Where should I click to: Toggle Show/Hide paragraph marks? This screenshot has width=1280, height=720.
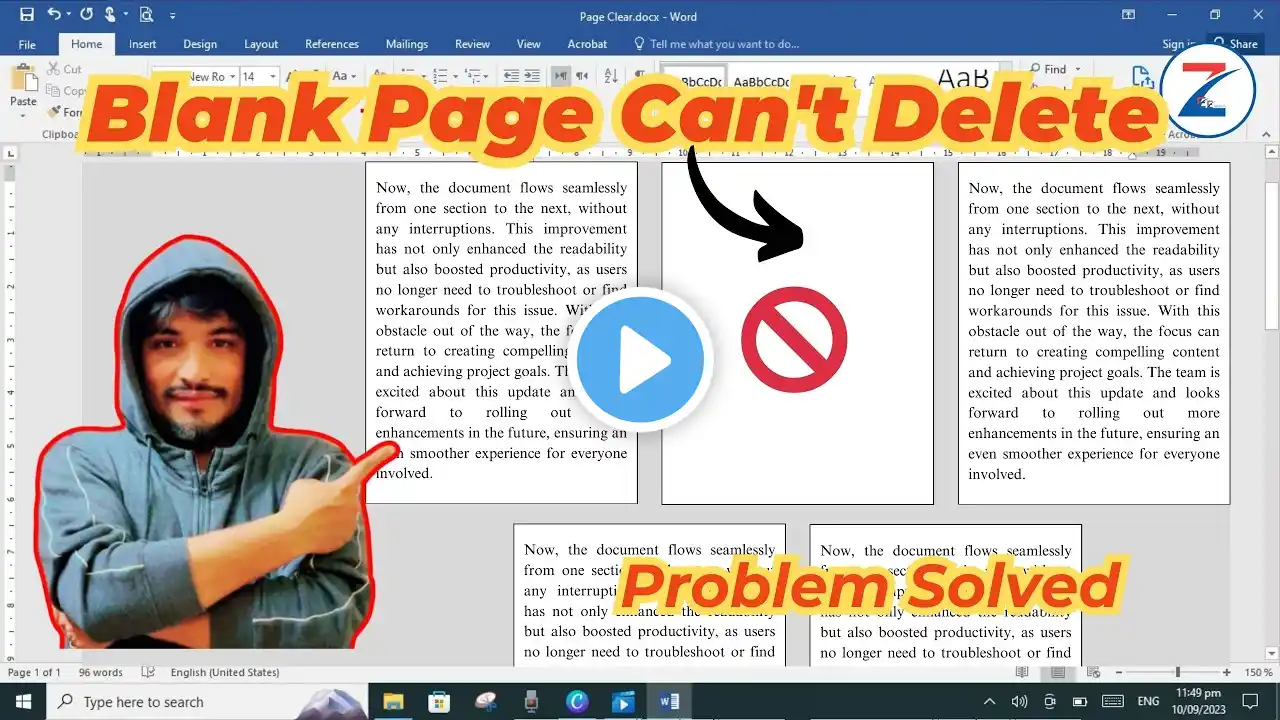[639, 76]
